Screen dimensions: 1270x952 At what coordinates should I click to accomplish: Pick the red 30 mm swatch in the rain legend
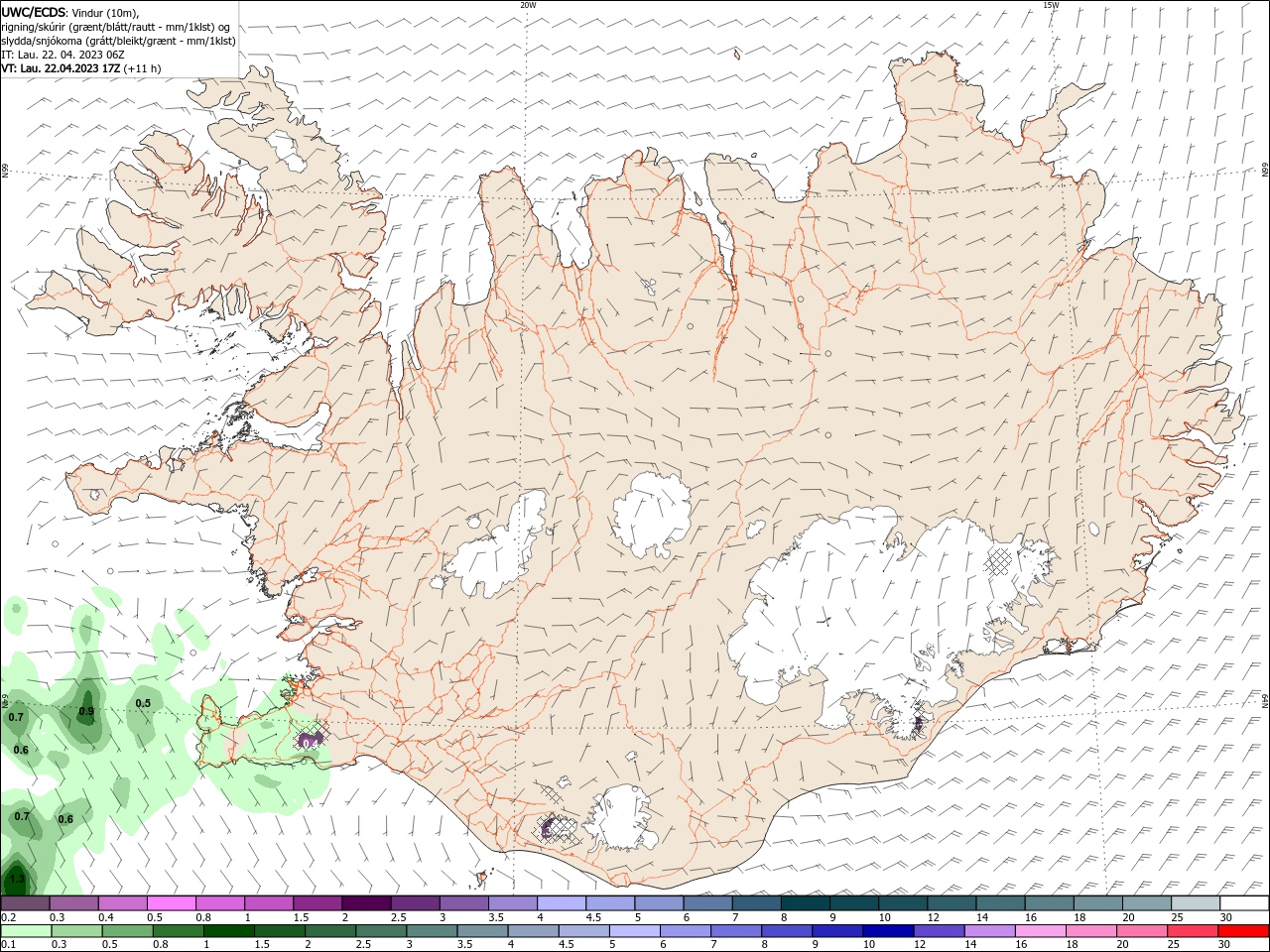pyautogui.click(x=1243, y=931)
